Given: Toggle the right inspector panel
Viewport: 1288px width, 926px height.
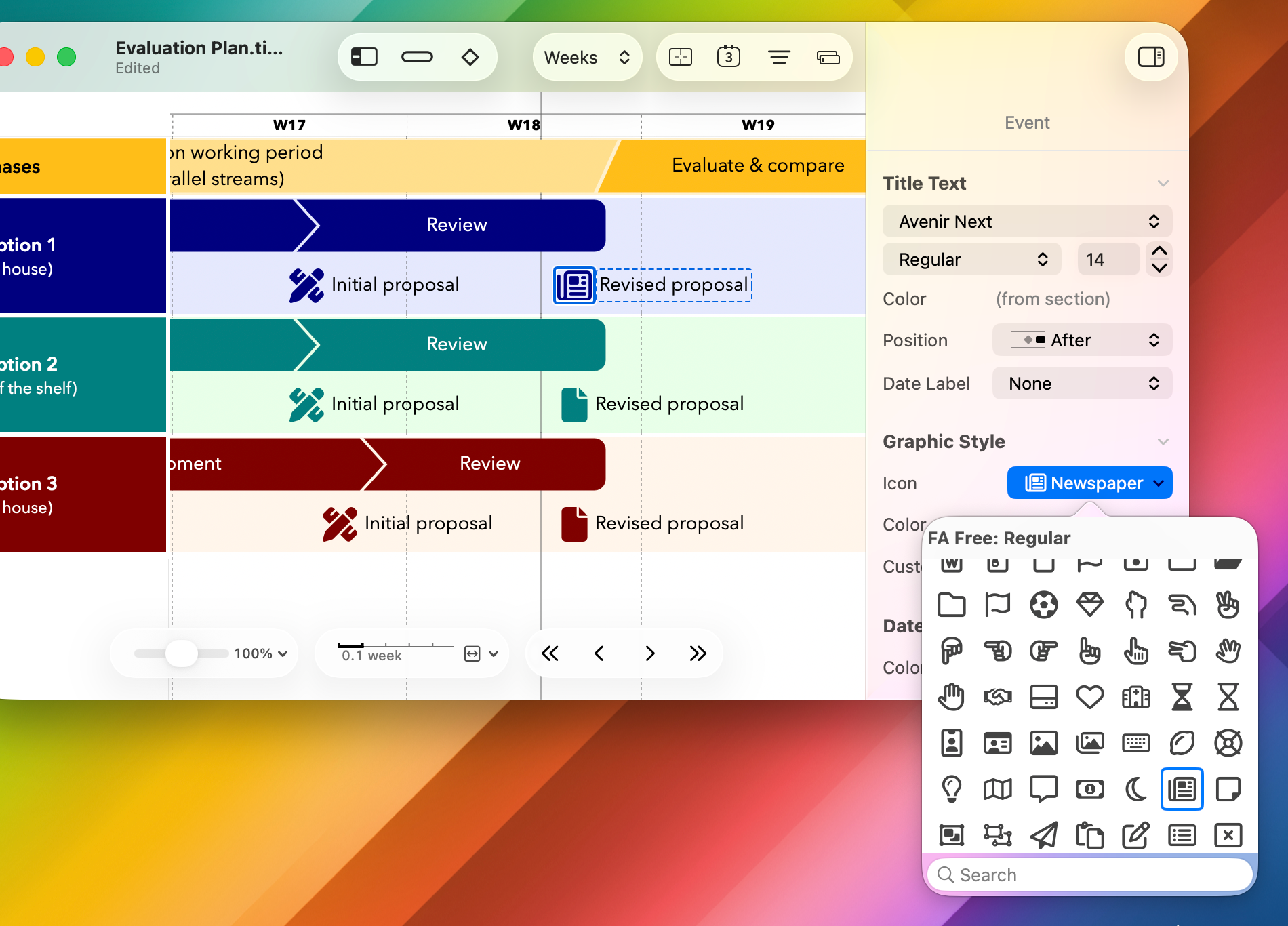Looking at the screenshot, I should (x=1150, y=57).
